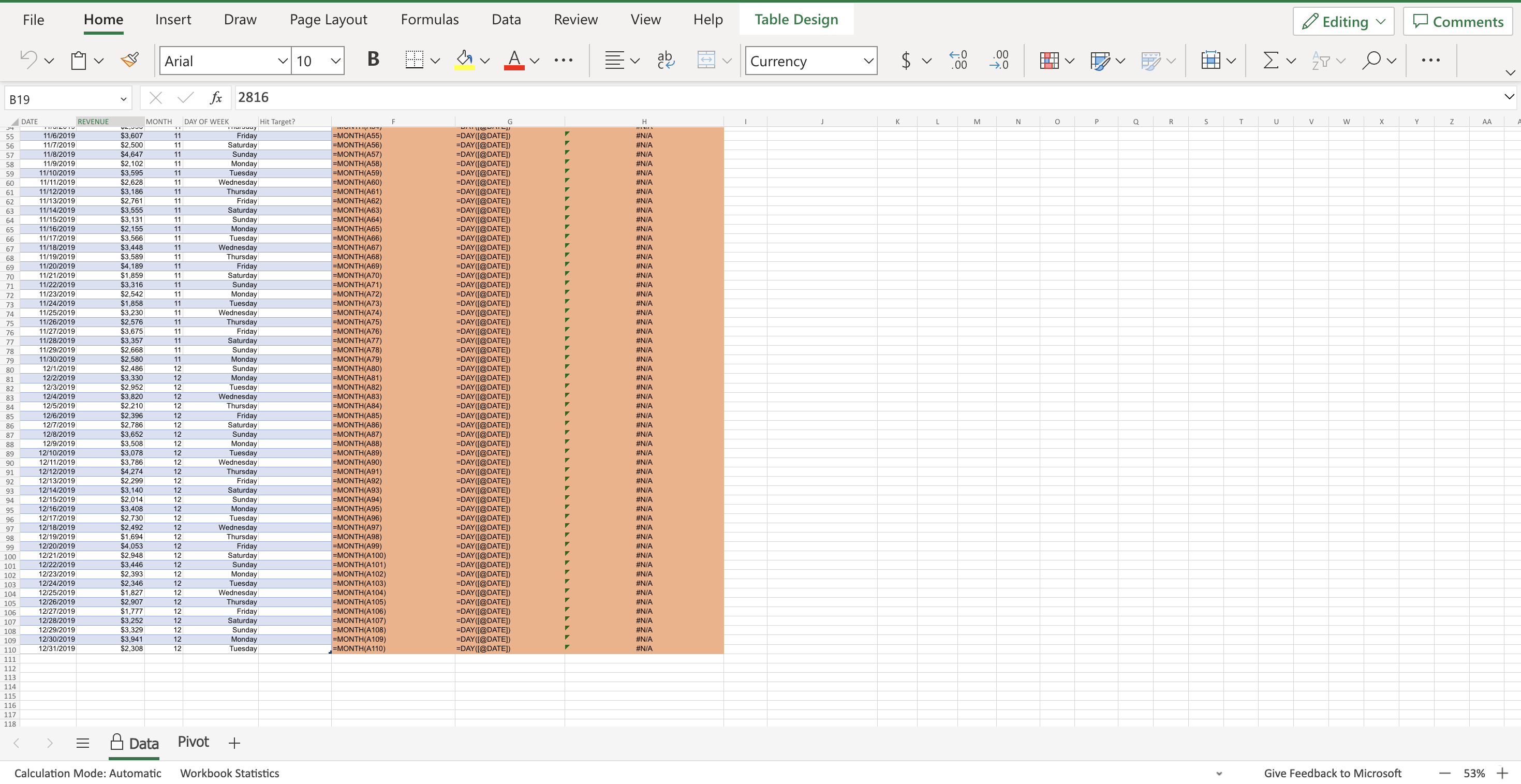Toggle Bold formatting
This screenshot has width=1521, height=784.
coord(373,60)
